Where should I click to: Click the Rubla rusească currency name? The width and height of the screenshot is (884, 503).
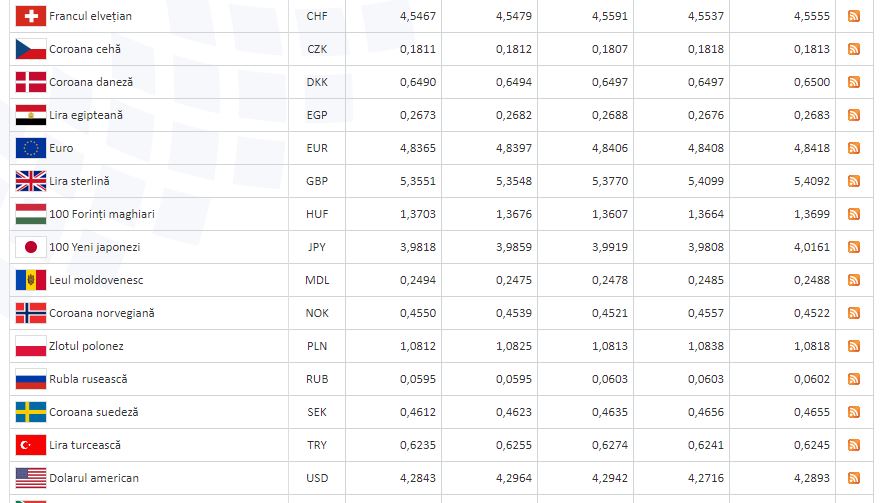88,379
